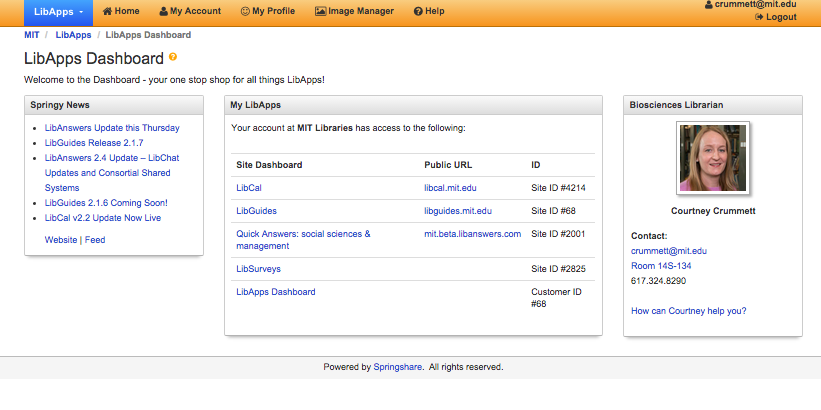The height and width of the screenshot is (410, 821).
Task: Click the Image Manager picture icon
Action: [x=320, y=11]
